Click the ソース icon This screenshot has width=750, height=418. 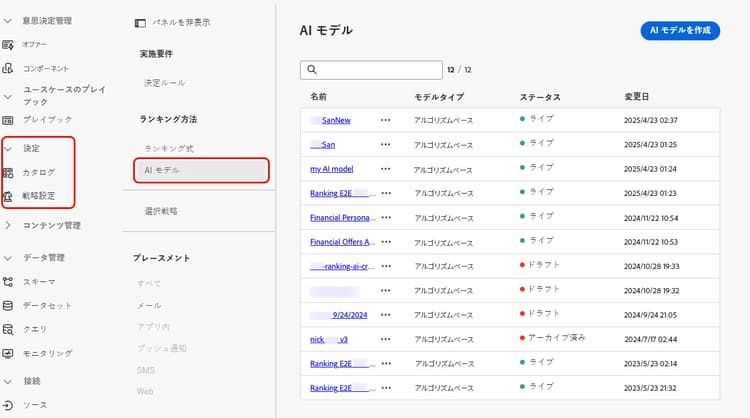8,405
